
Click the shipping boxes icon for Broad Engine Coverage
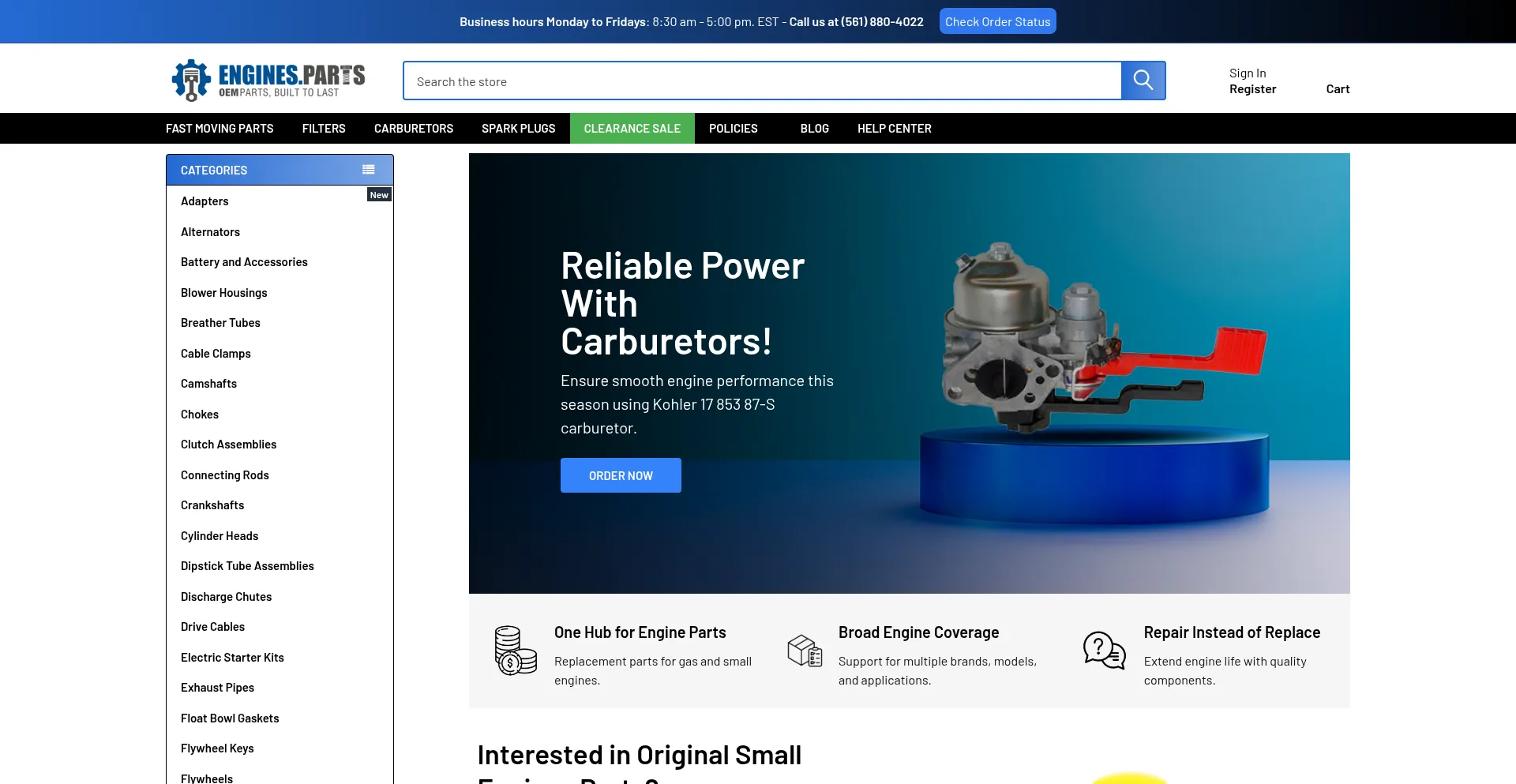[805, 651]
